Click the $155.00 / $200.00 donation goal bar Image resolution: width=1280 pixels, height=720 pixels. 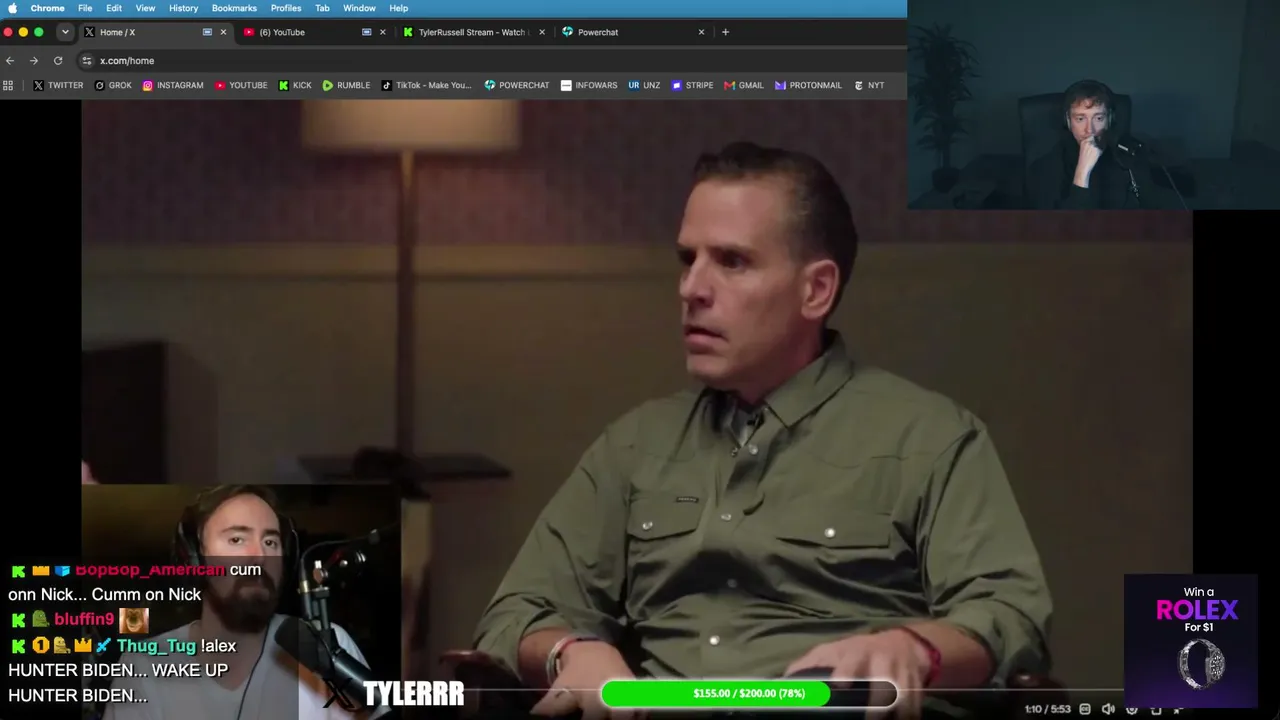tap(749, 693)
